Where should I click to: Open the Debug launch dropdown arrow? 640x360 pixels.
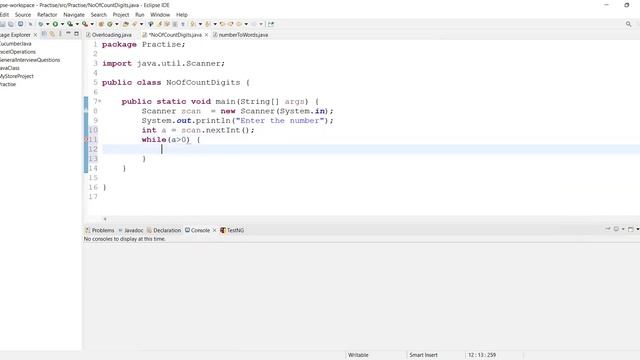(48, 24)
